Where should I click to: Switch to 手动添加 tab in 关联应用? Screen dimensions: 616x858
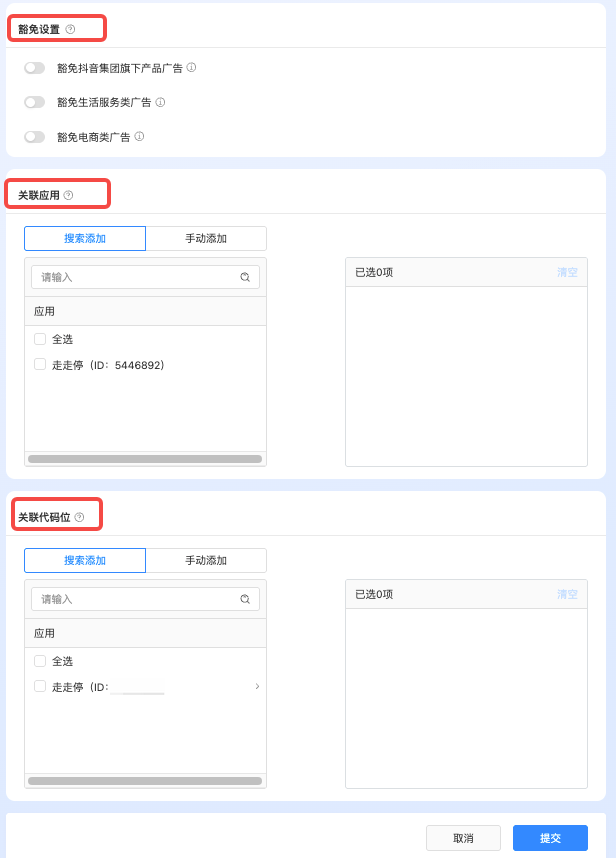pos(206,238)
